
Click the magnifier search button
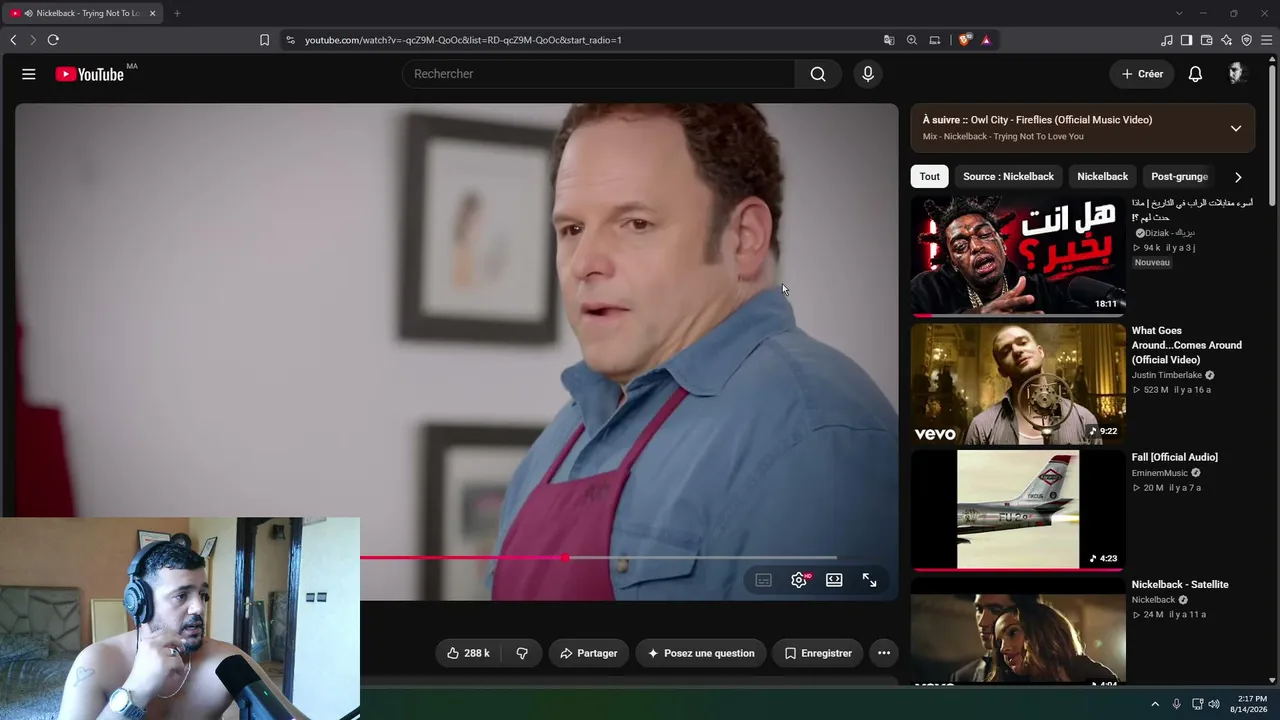point(818,74)
